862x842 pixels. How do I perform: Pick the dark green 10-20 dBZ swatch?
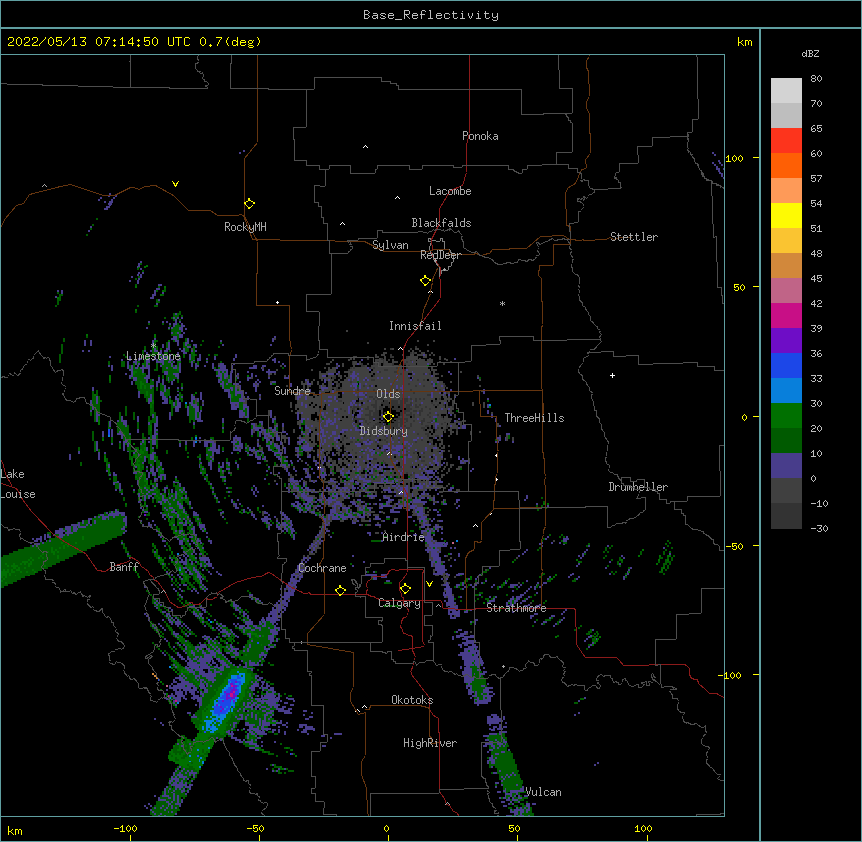coord(786,440)
